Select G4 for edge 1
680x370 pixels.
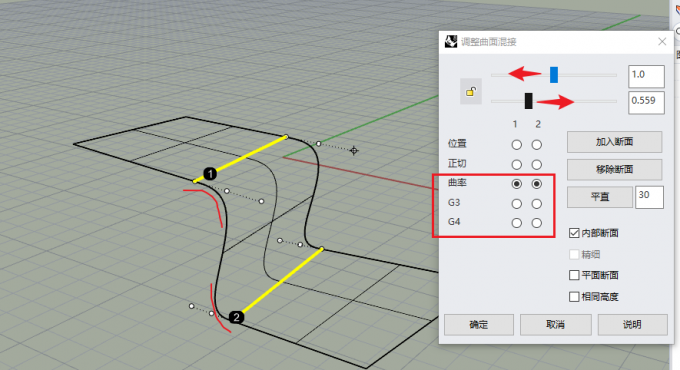pyautogui.click(x=517, y=223)
